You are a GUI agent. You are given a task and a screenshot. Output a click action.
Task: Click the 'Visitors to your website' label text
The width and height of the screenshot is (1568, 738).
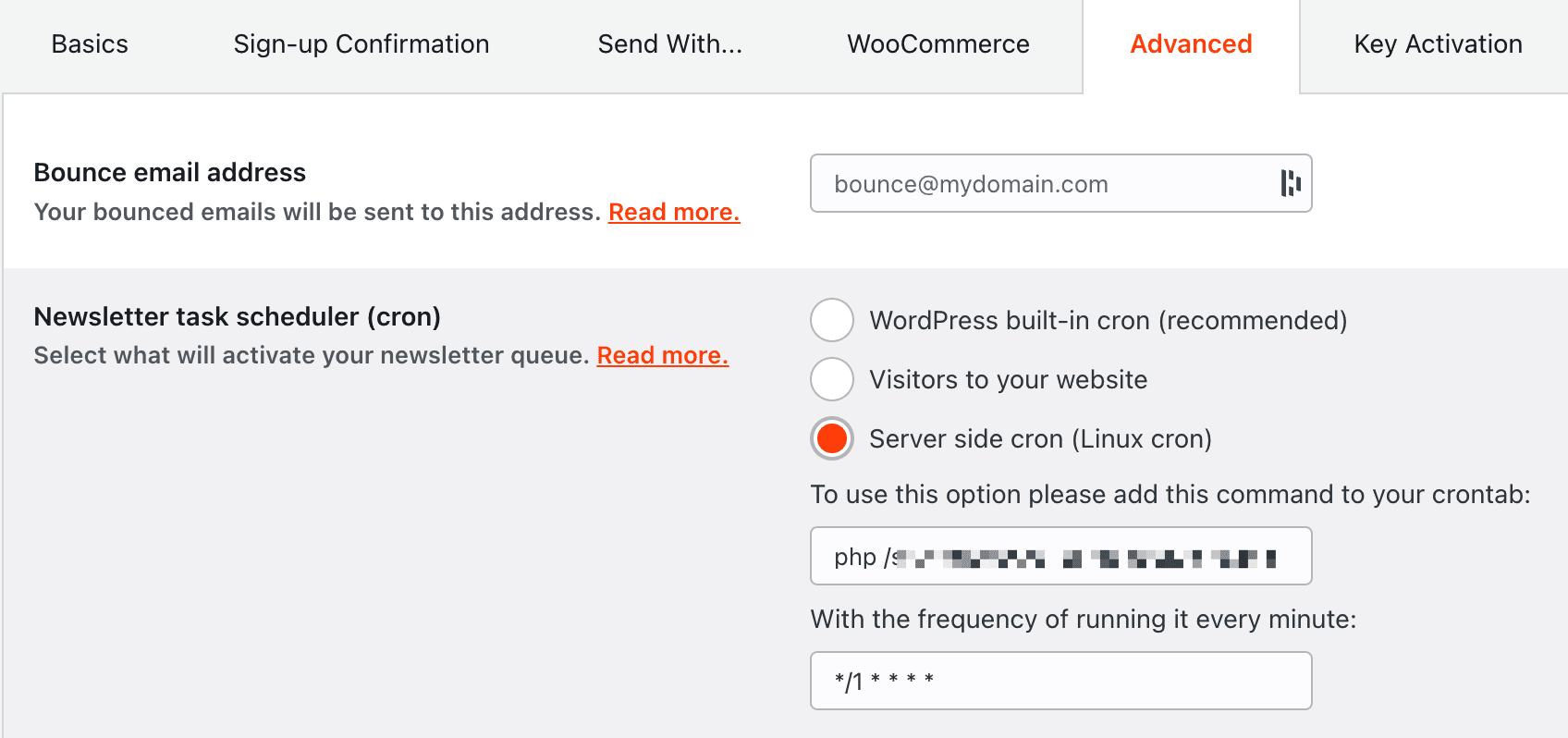[x=1008, y=379]
